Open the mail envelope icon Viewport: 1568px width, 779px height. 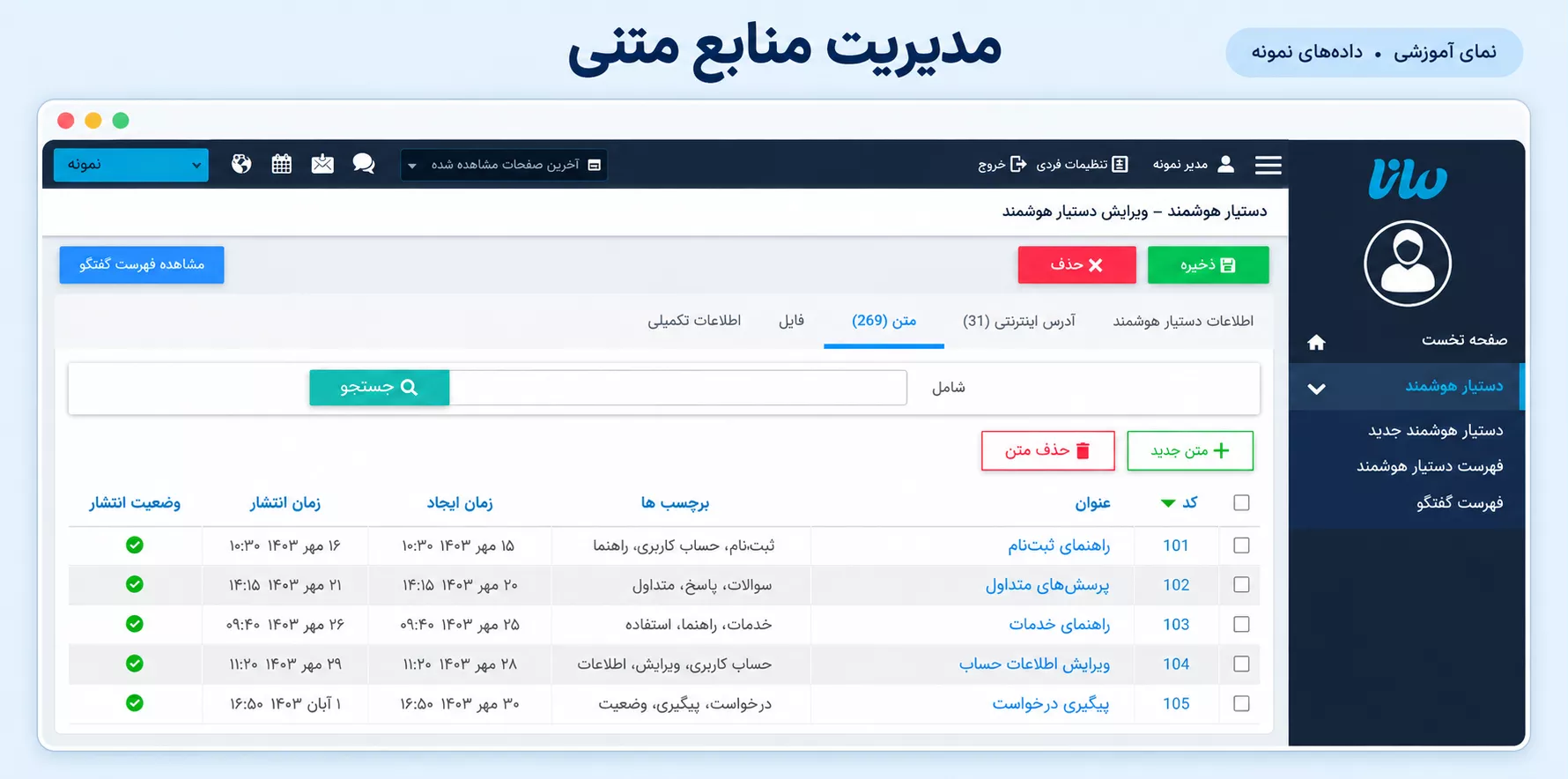click(x=322, y=164)
